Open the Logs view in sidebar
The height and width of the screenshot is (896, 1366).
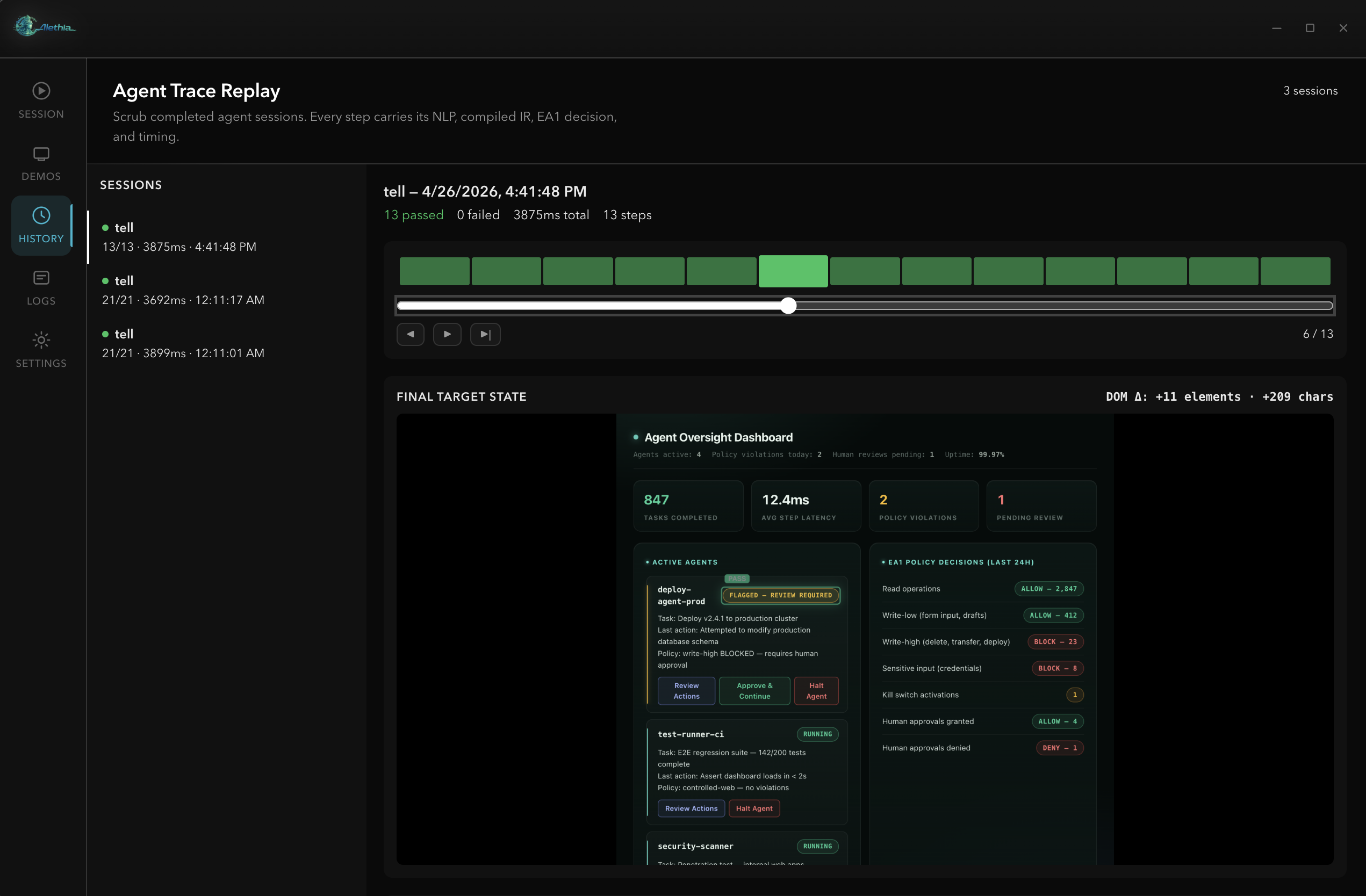coord(41,288)
